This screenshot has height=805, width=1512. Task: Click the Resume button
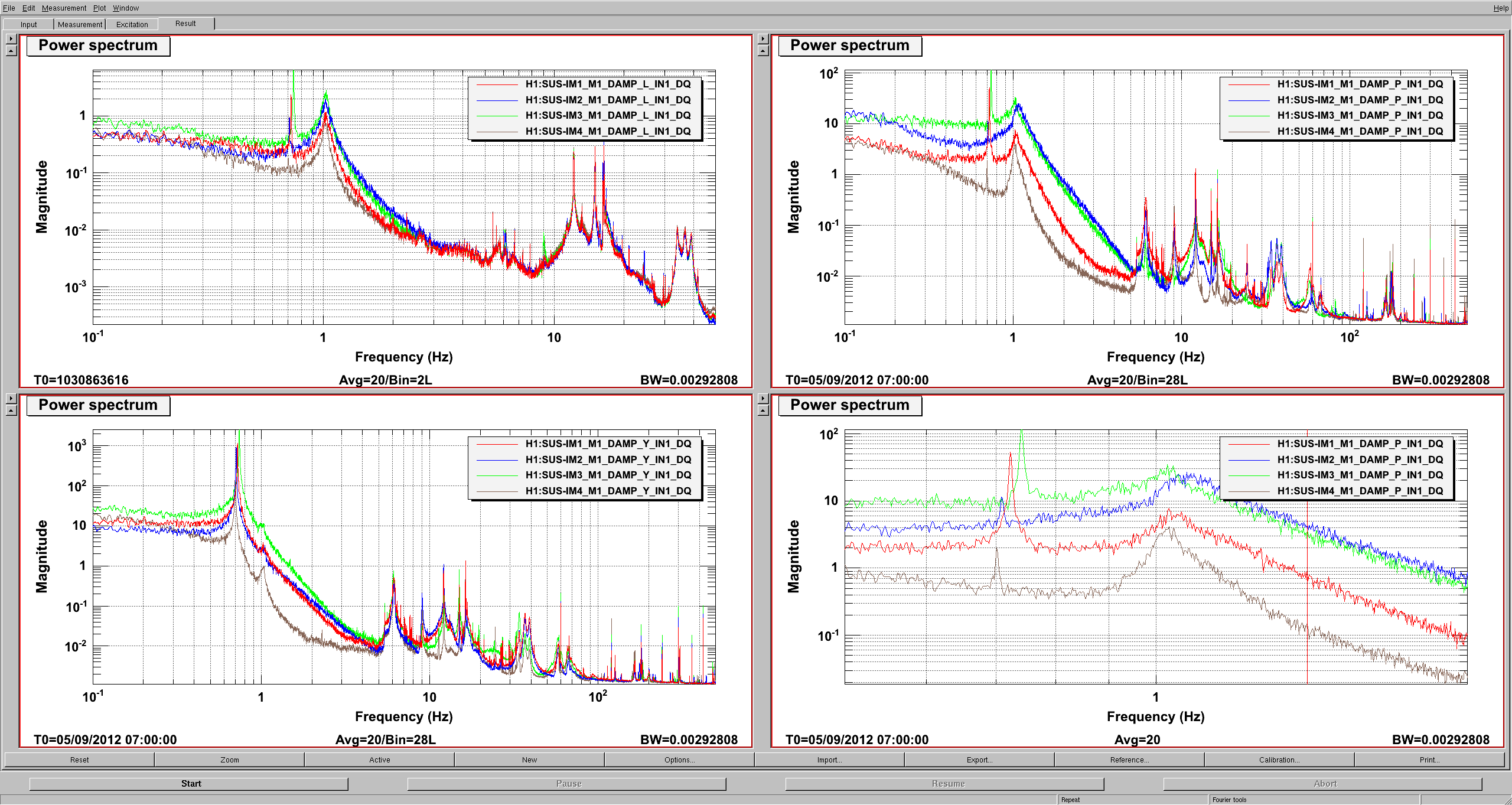(945, 784)
